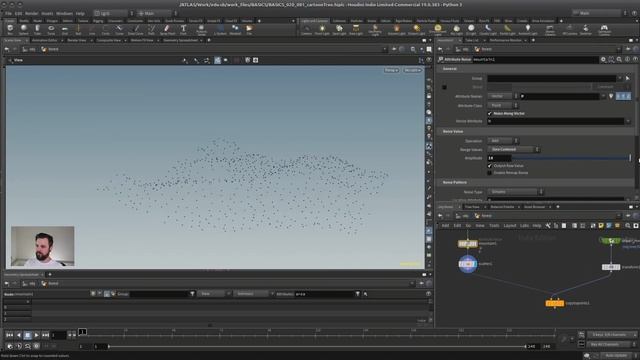640x360 pixels.
Task: Open the desktop selector dropdown in menu bar
Action: pos(113,13)
